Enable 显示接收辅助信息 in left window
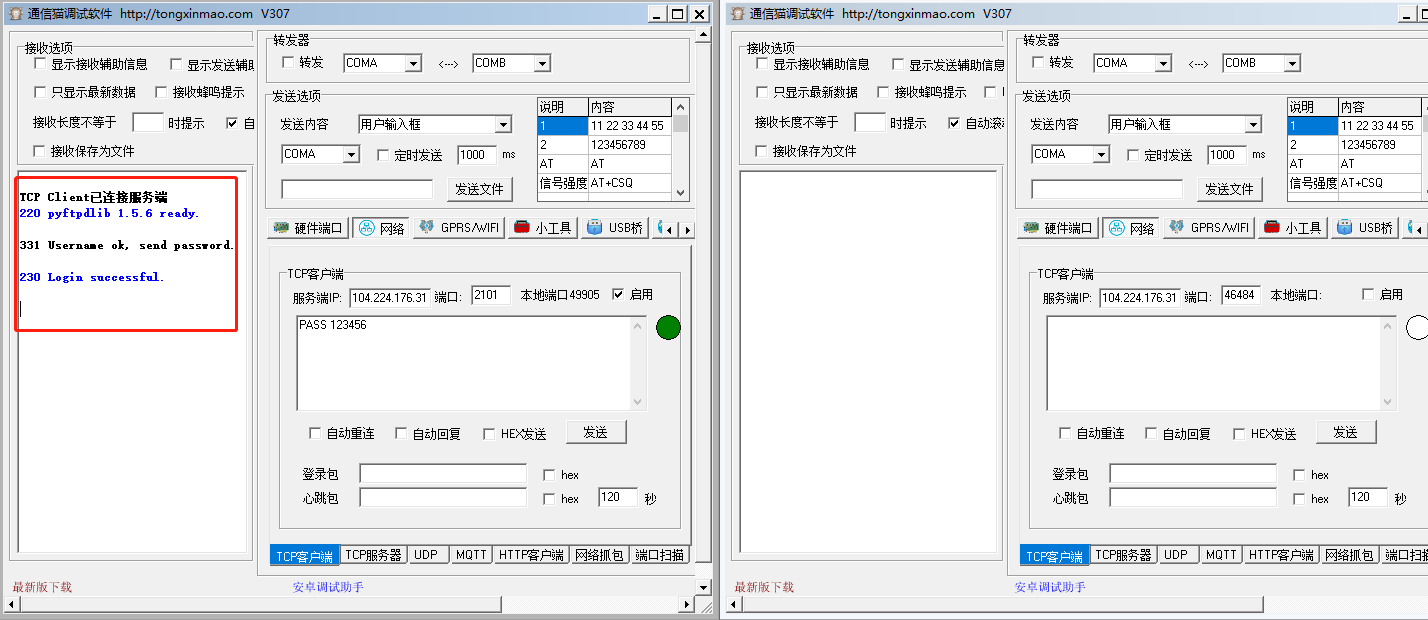The width and height of the screenshot is (1428, 620). pos(40,64)
